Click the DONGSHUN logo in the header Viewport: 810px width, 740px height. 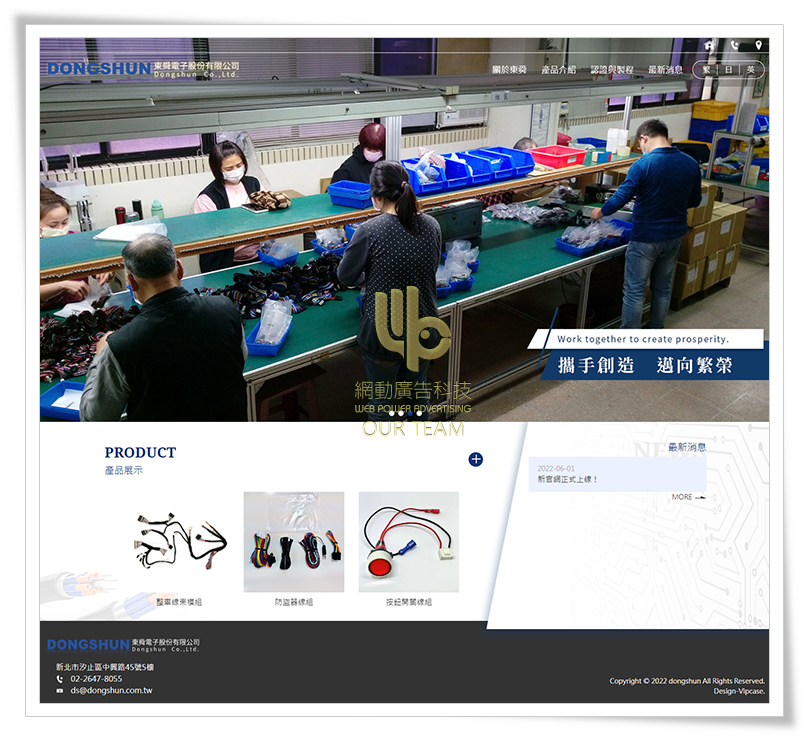[x=98, y=69]
